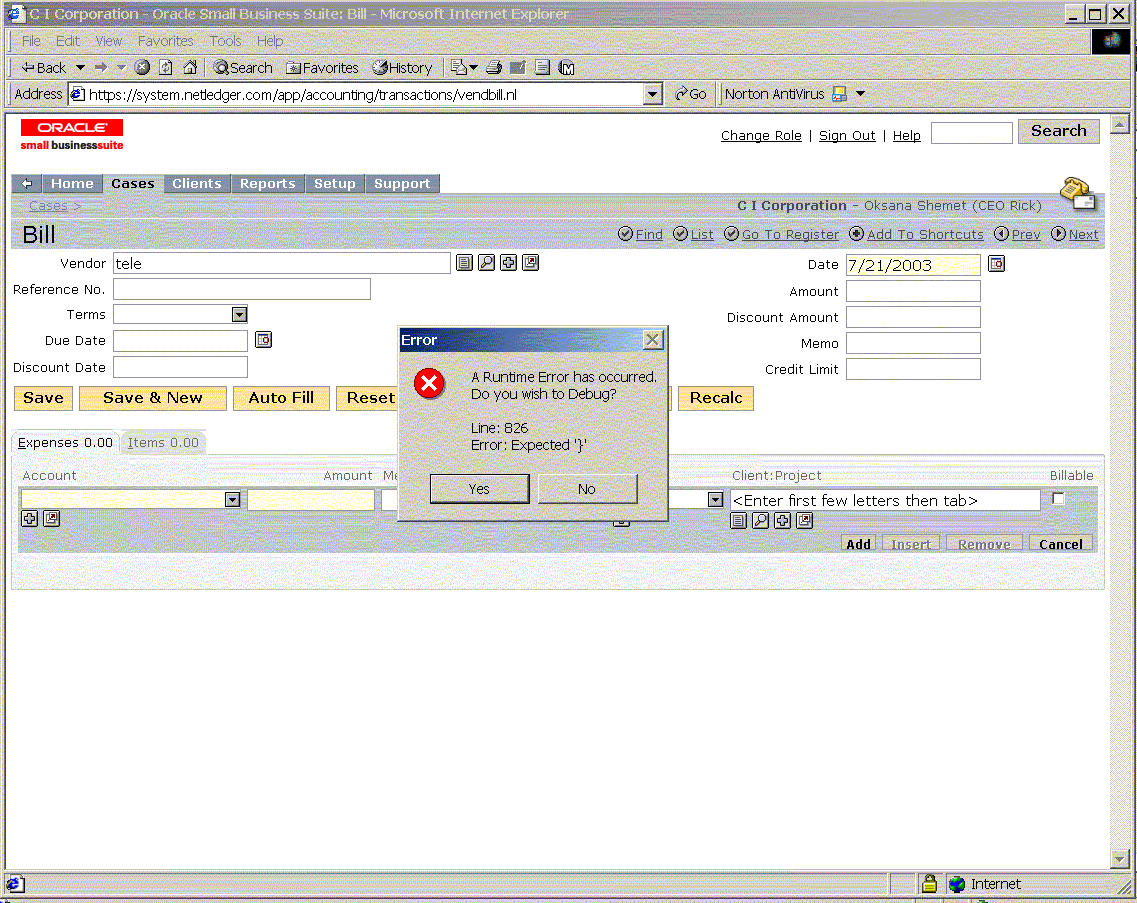Open the Favorites menu in the menu bar
The image size is (1137, 903).
click(x=166, y=41)
